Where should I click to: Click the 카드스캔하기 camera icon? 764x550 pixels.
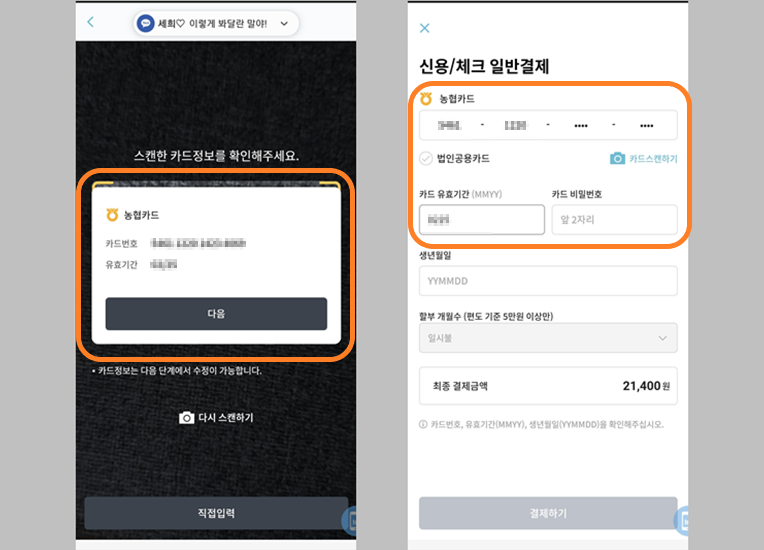tap(617, 159)
